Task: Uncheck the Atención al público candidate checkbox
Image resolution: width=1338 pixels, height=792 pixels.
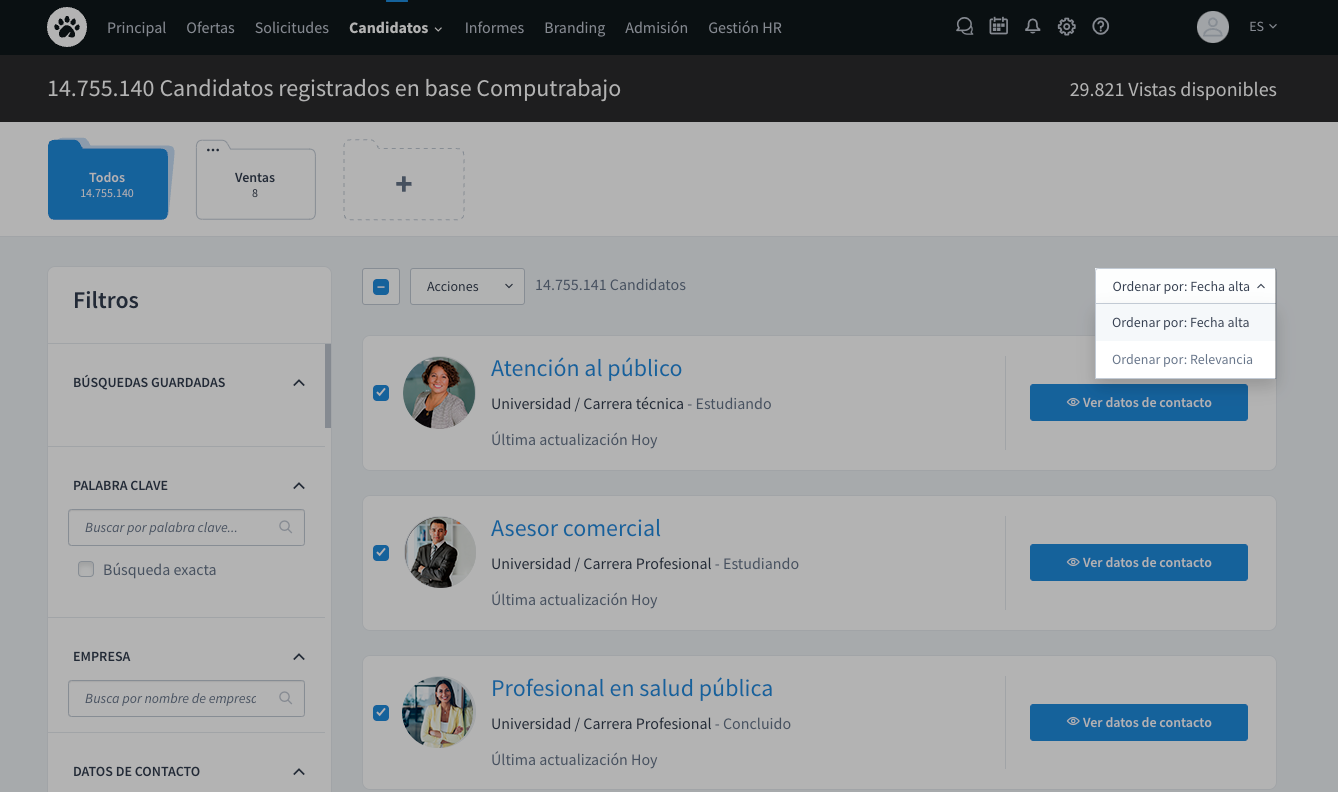Action: tap(381, 393)
